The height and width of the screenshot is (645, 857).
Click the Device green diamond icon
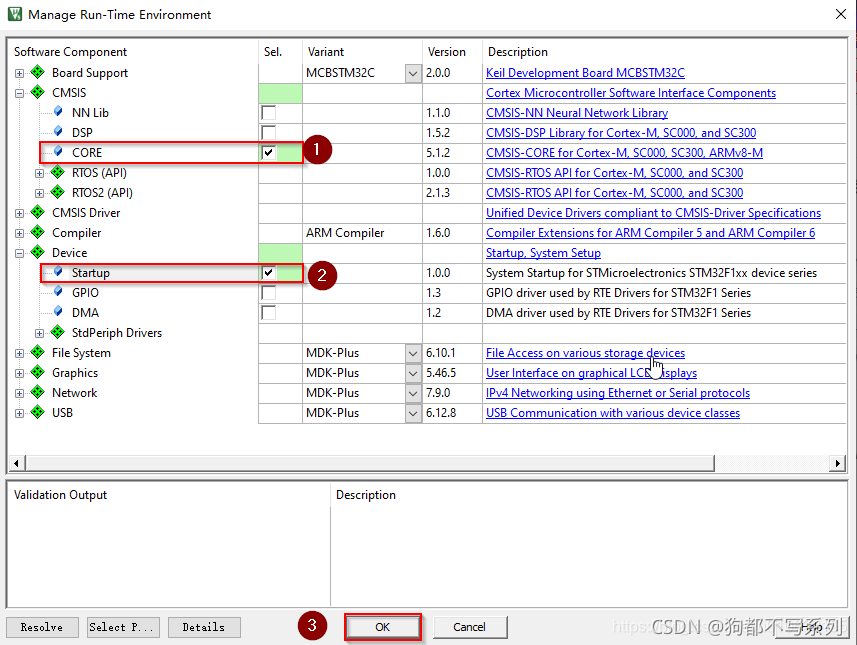tap(38, 252)
